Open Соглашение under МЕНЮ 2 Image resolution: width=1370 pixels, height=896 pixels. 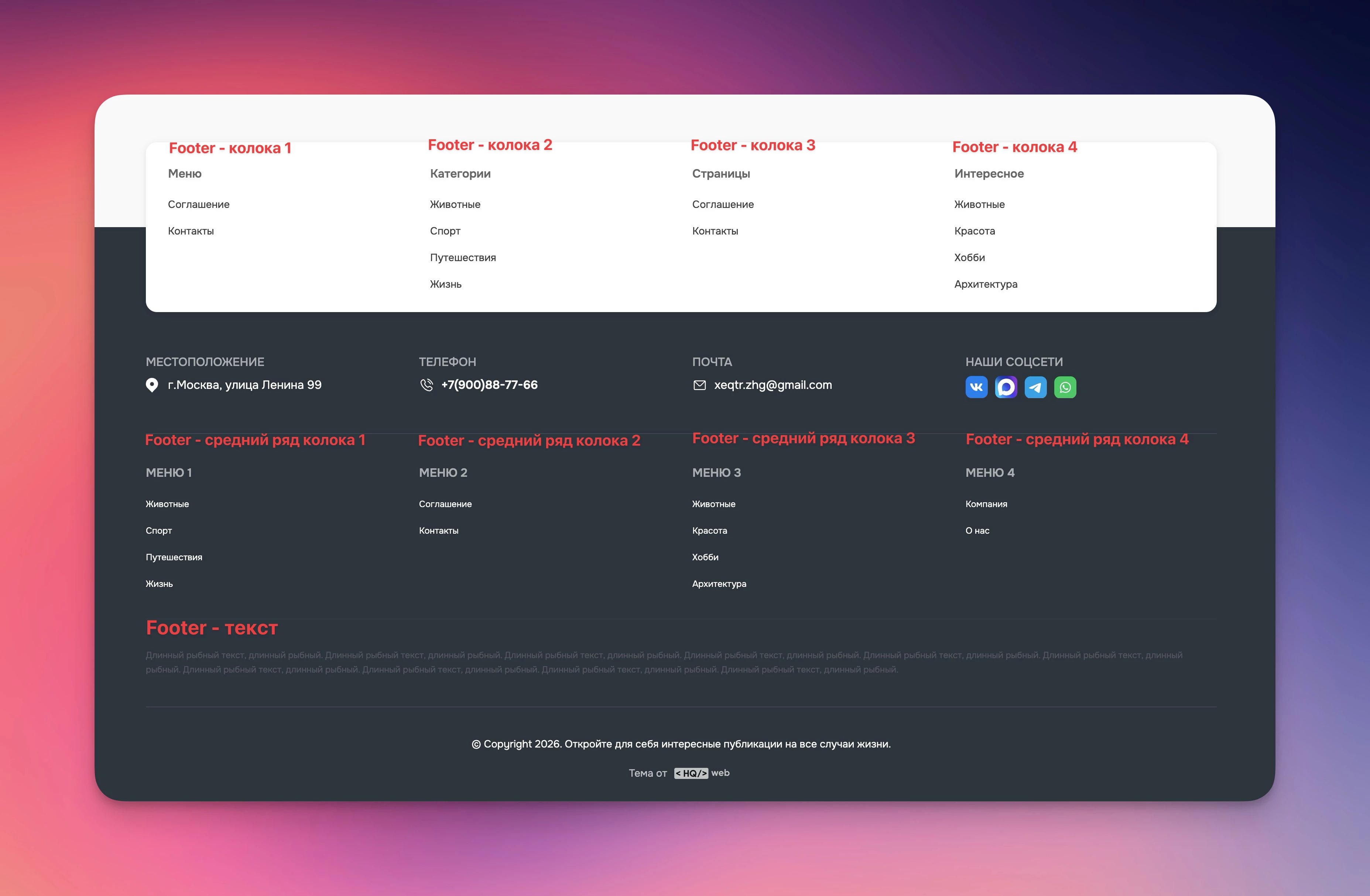coord(445,504)
